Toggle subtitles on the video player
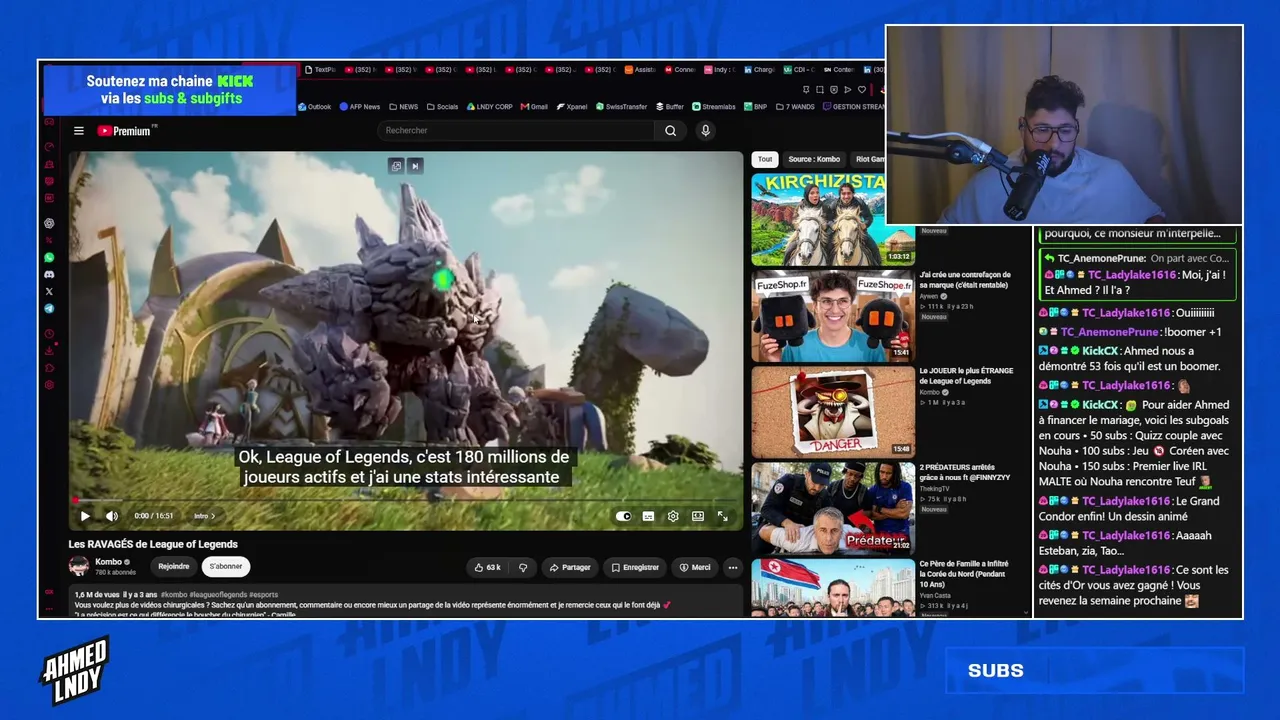Image resolution: width=1280 pixels, height=720 pixels. [x=648, y=516]
